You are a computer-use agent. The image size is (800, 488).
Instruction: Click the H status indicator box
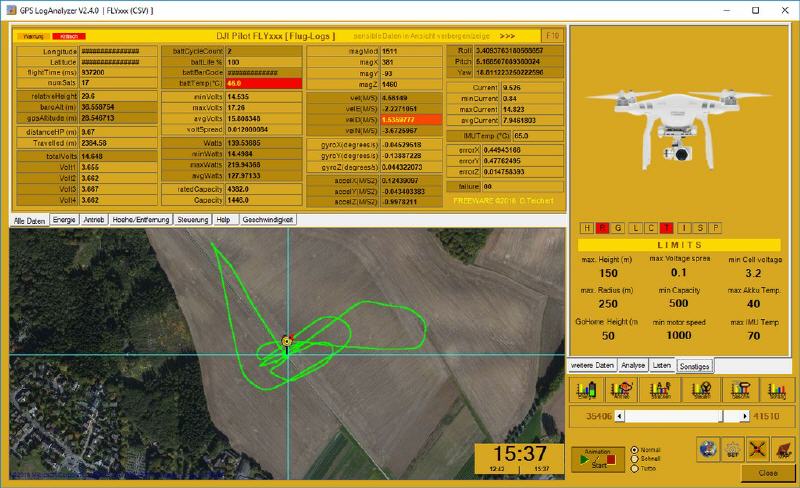(587, 228)
